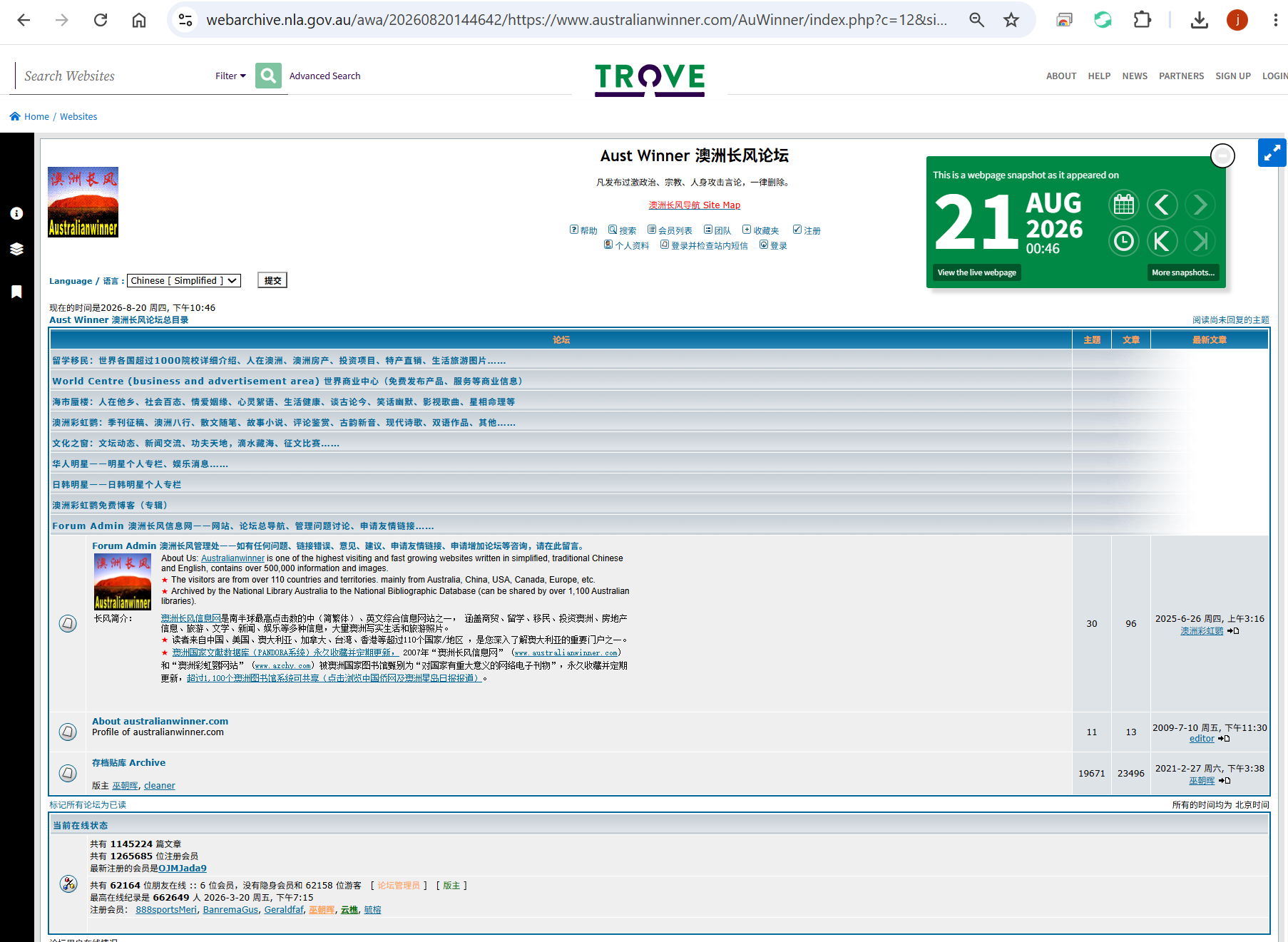
Task: Go to the previous snapshot arrow
Action: tap(1162, 205)
